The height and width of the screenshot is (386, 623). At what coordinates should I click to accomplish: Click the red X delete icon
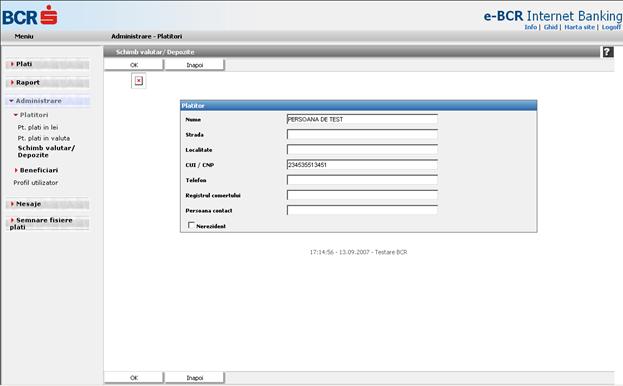(139, 81)
